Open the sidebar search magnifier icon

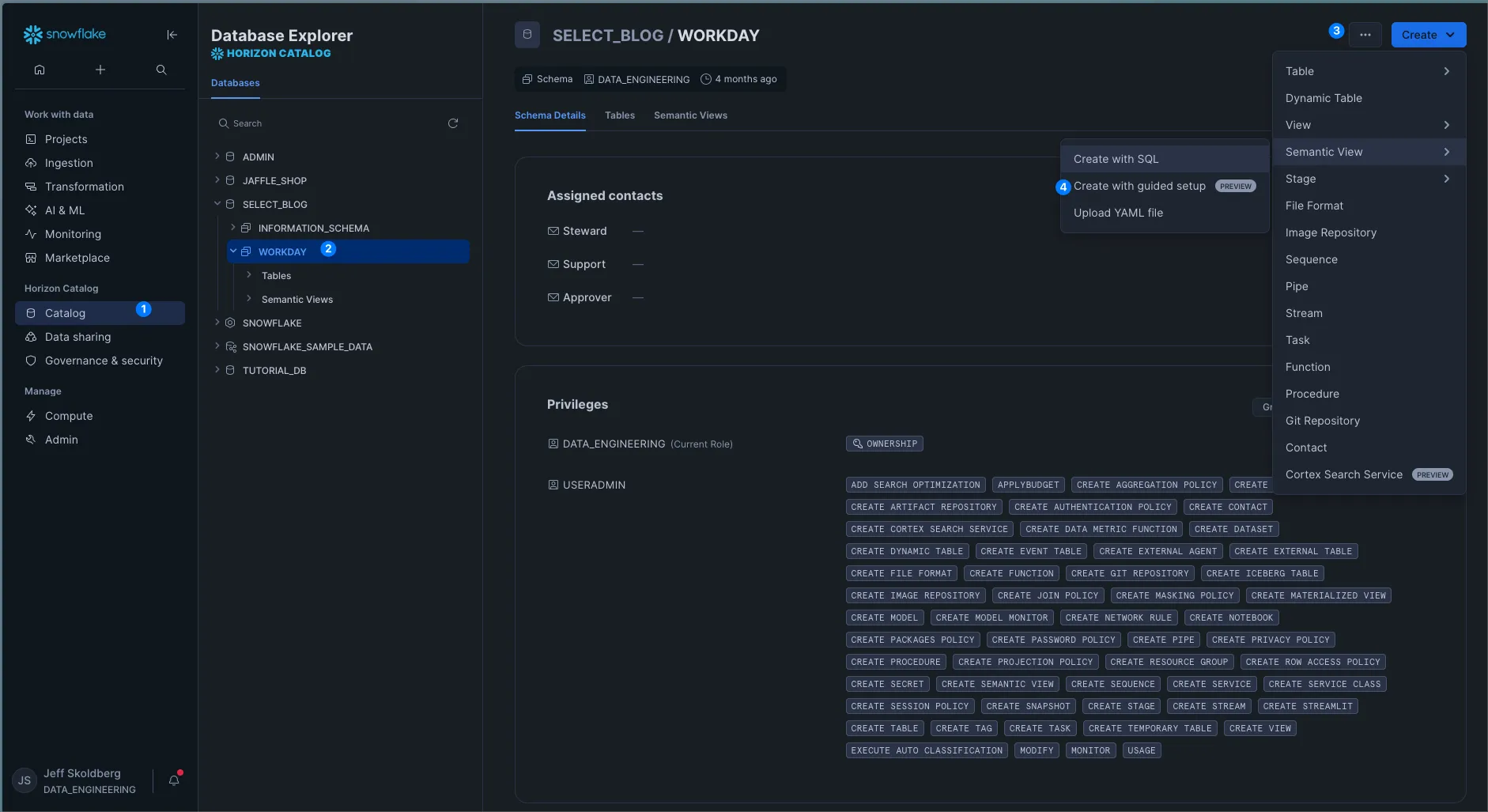[x=161, y=70]
